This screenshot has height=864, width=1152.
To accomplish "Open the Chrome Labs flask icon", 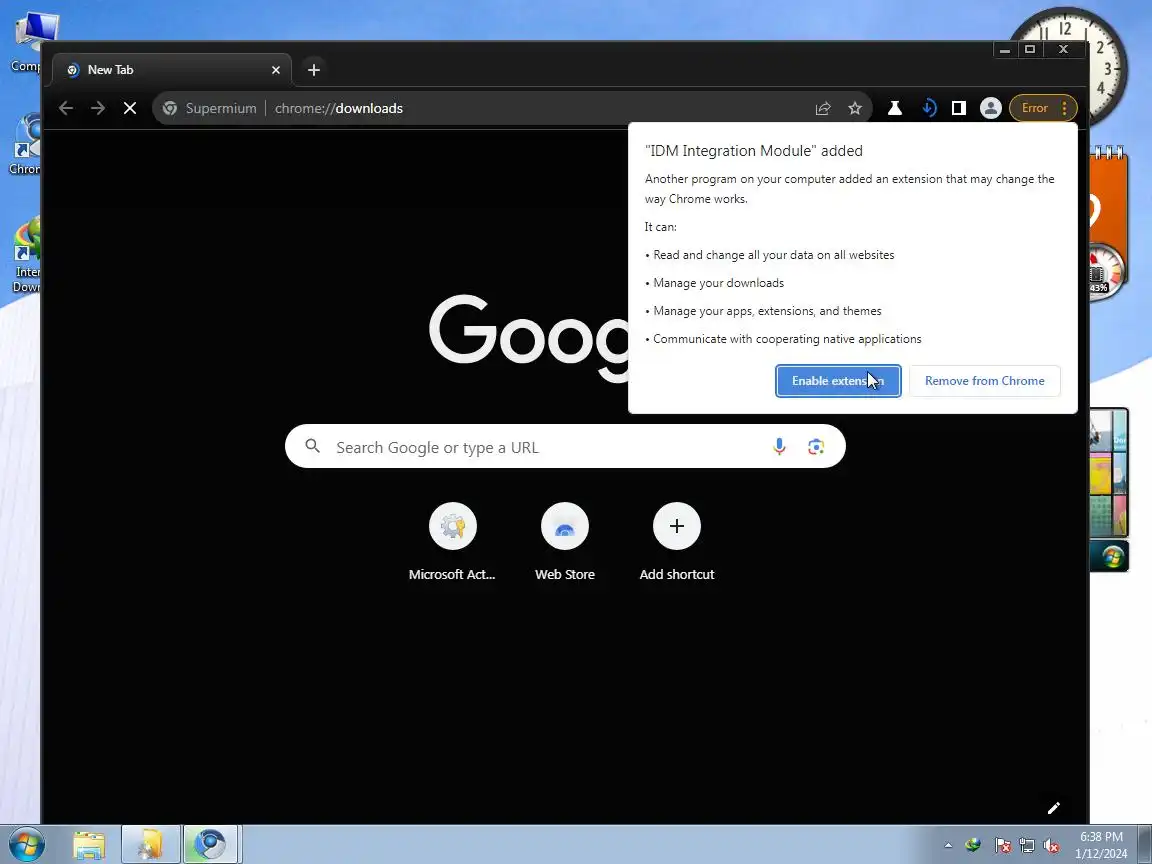I will click(895, 108).
